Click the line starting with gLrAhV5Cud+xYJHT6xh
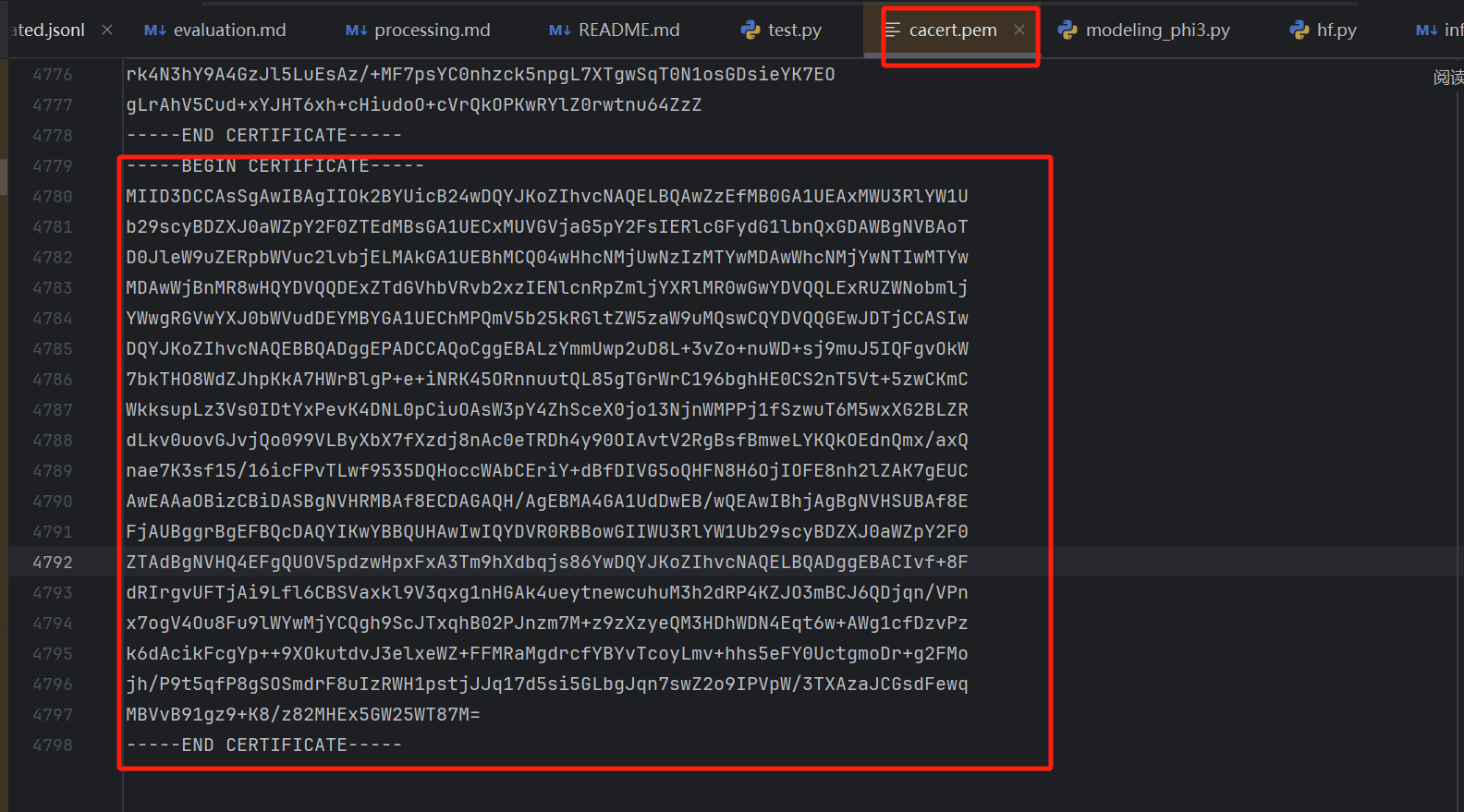This screenshot has width=1464, height=812. 414,104
